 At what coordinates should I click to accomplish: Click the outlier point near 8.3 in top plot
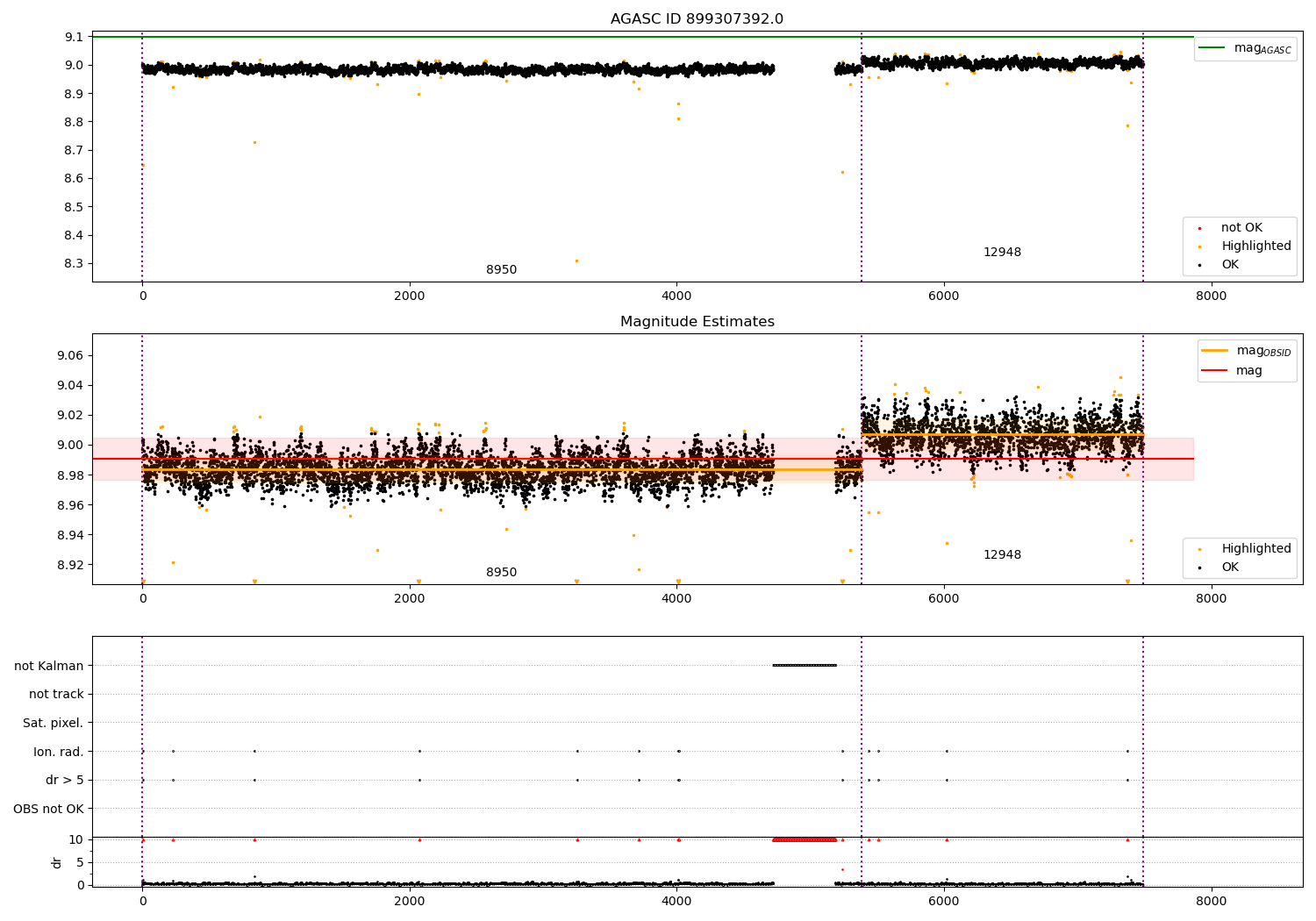[576, 261]
